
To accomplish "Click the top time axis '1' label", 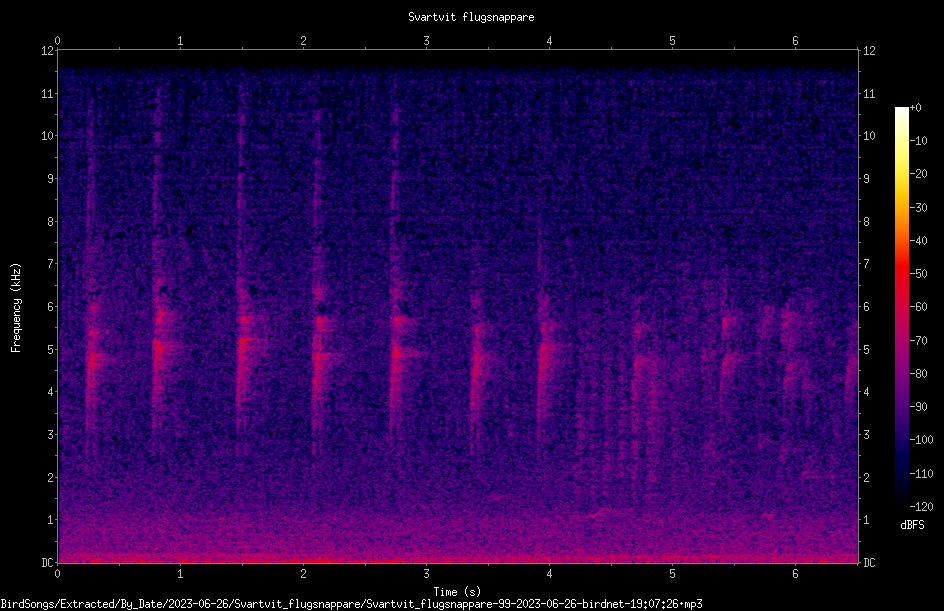I will coord(180,41).
